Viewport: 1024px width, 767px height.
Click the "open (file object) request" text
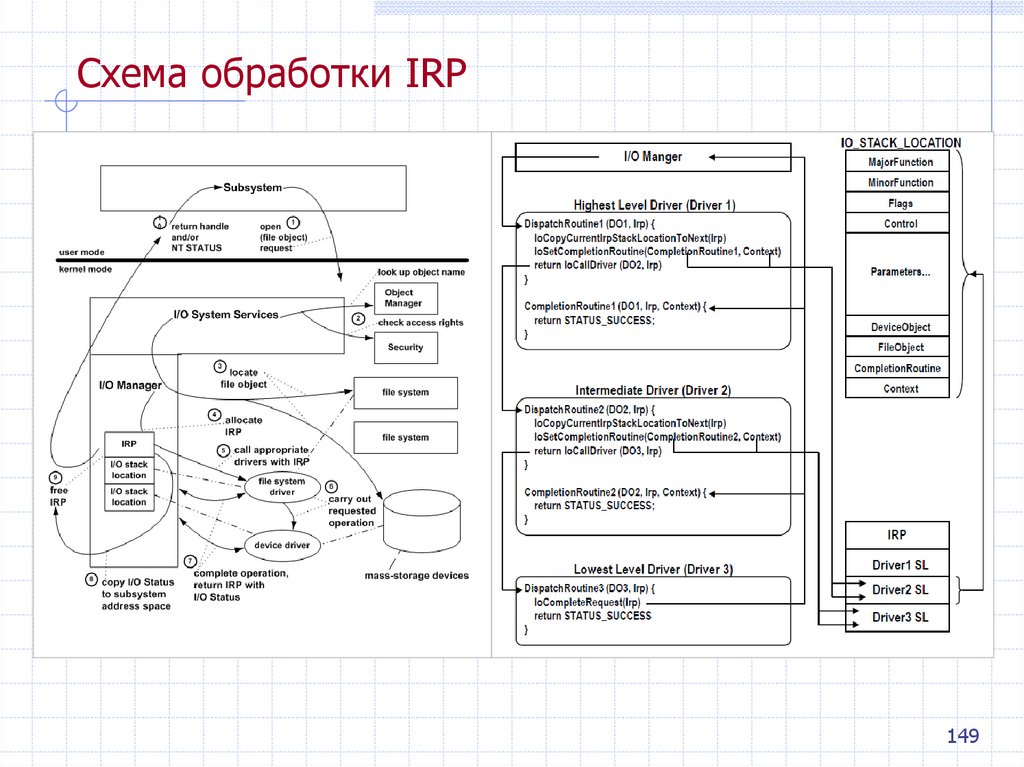pos(283,238)
